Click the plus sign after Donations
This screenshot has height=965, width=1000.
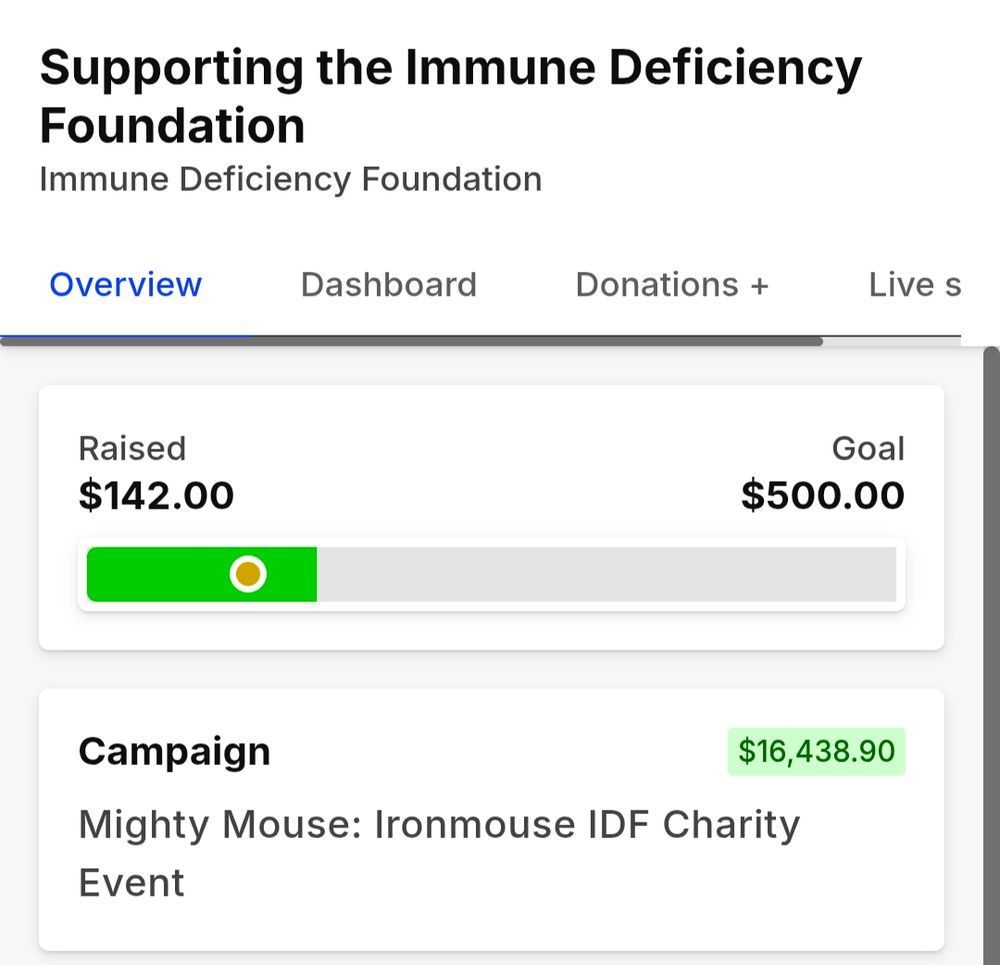pyautogui.click(x=760, y=286)
